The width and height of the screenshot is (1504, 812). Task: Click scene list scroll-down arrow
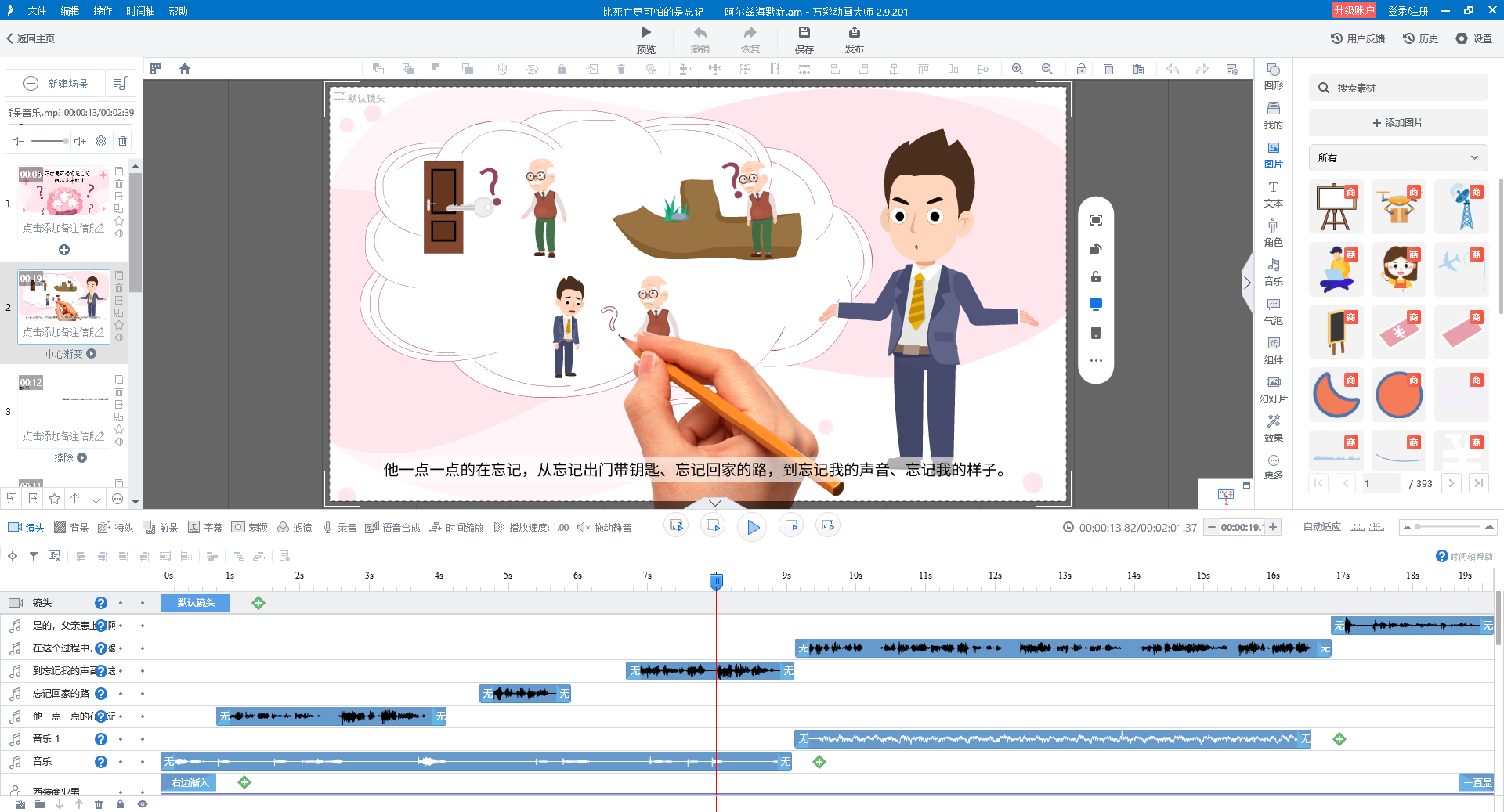[x=136, y=502]
